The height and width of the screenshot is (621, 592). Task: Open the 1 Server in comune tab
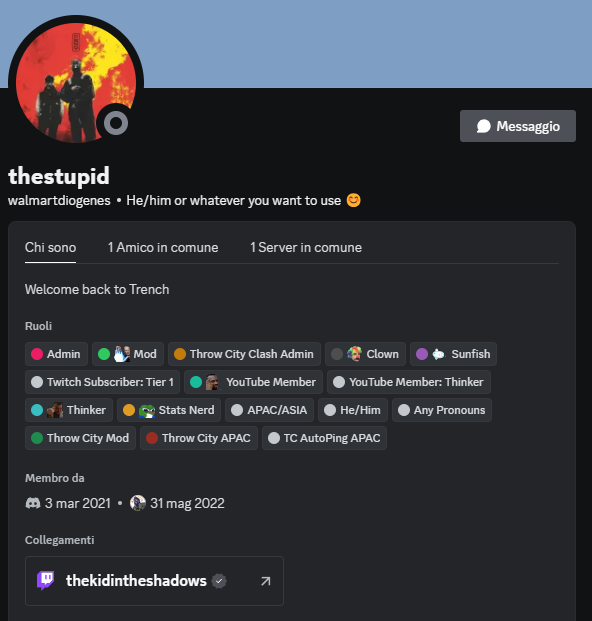tap(306, 248)
